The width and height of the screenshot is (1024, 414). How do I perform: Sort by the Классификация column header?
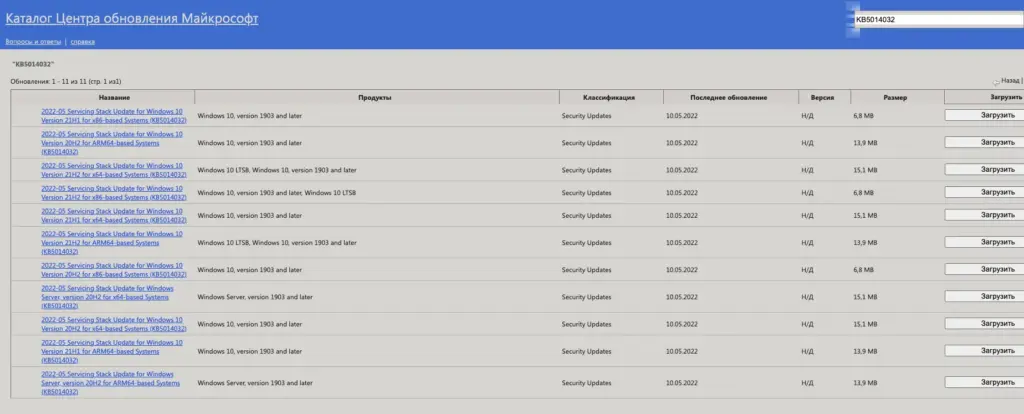coord(609,97)
